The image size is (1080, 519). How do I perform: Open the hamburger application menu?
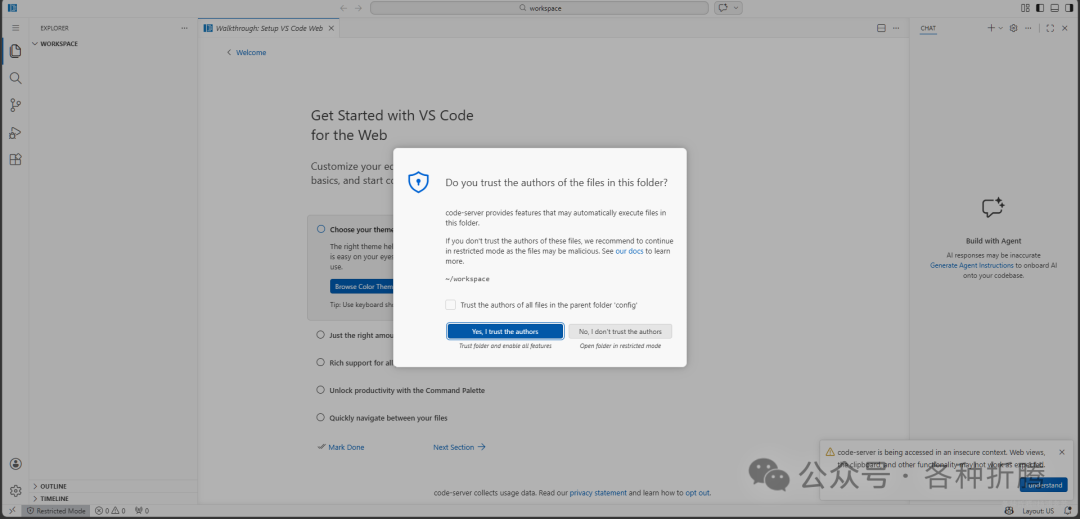15,28
